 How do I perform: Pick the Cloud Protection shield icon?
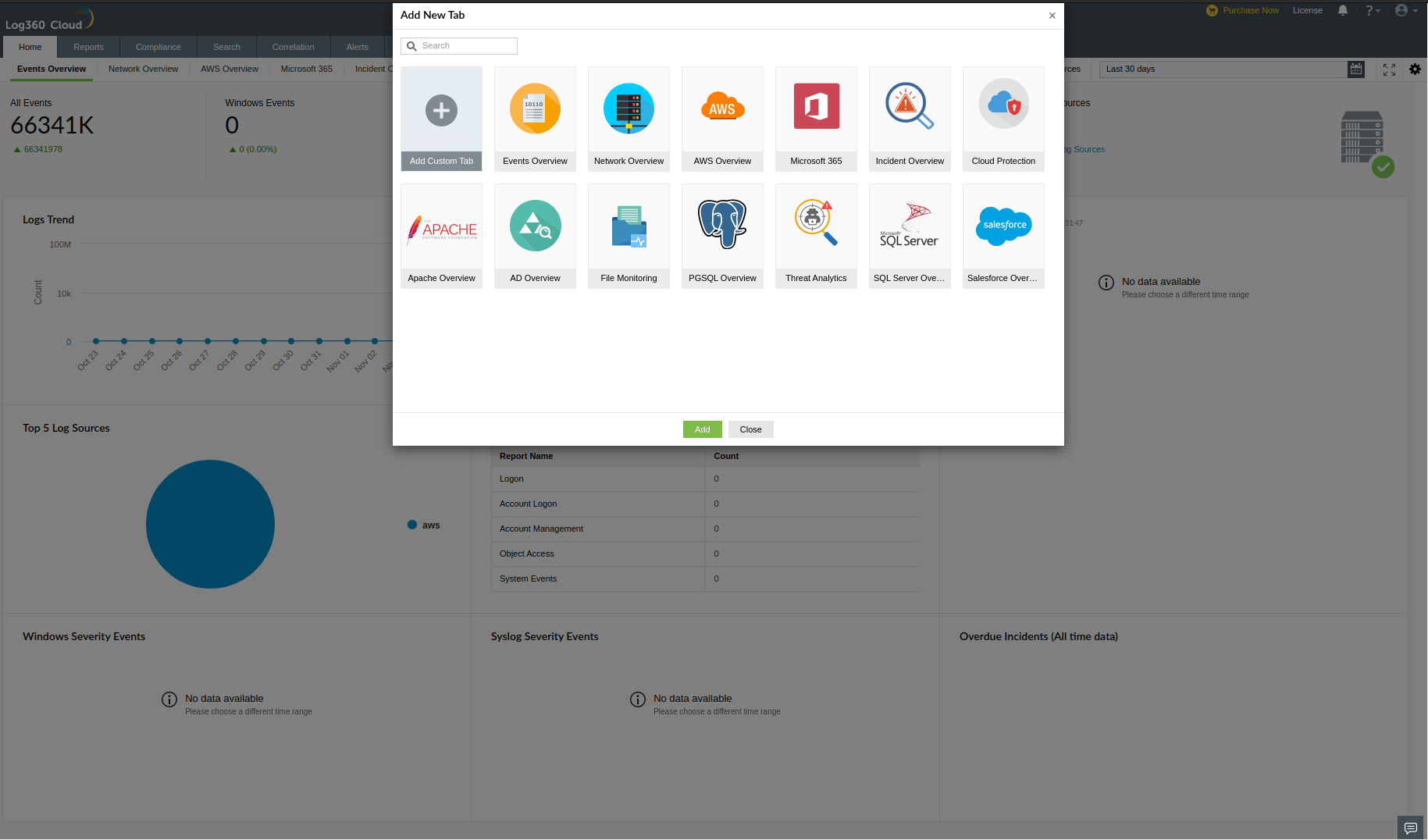[1003, 104]
